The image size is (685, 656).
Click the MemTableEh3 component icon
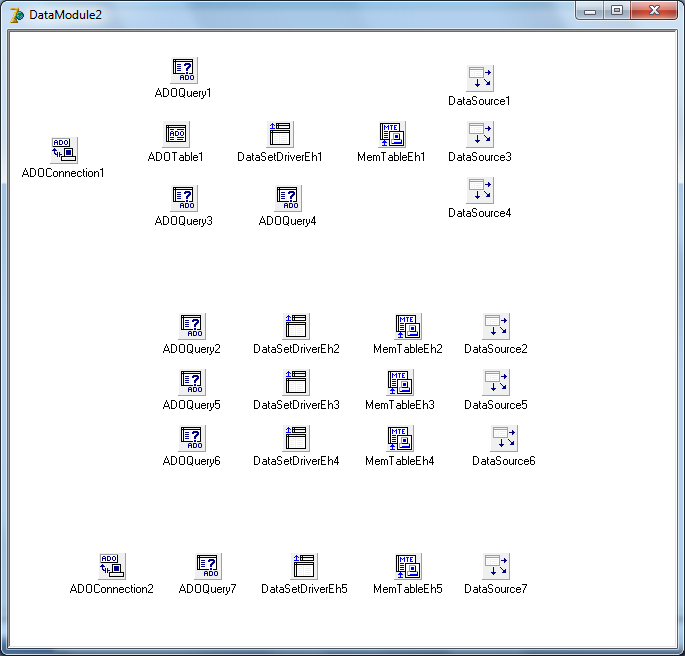click(x=400, y=382)
